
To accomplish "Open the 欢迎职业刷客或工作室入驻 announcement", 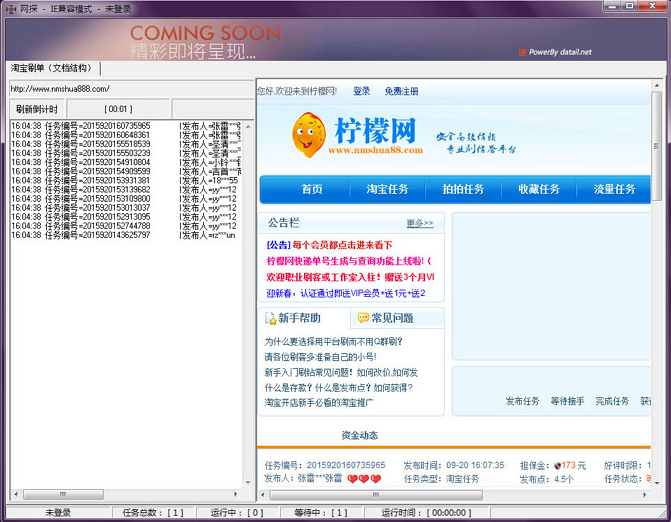I will coord(350,277).
